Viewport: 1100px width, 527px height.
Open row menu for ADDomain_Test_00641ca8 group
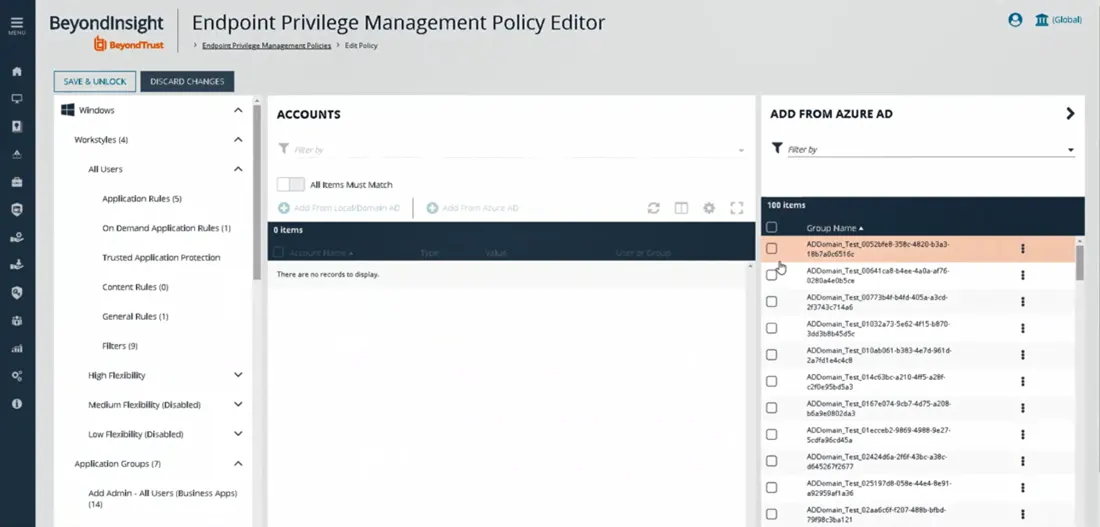(1023, 275)
